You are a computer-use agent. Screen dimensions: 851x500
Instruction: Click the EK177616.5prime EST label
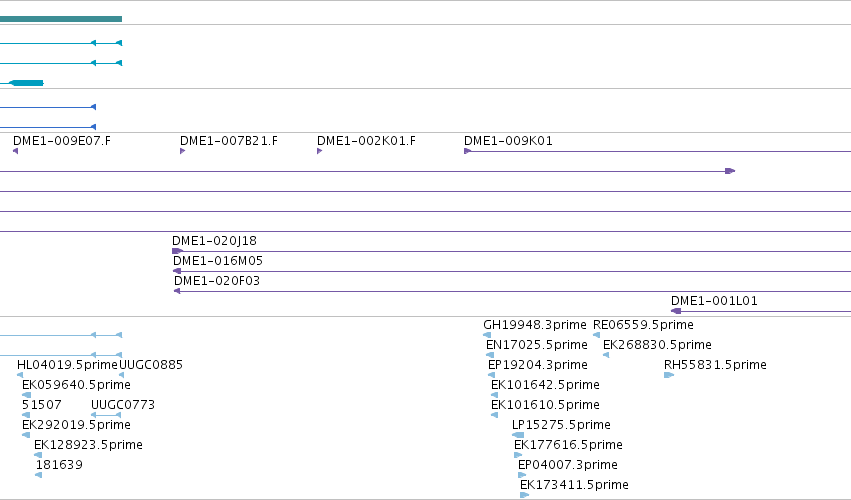pyautogui.click(x=568, y=445)
